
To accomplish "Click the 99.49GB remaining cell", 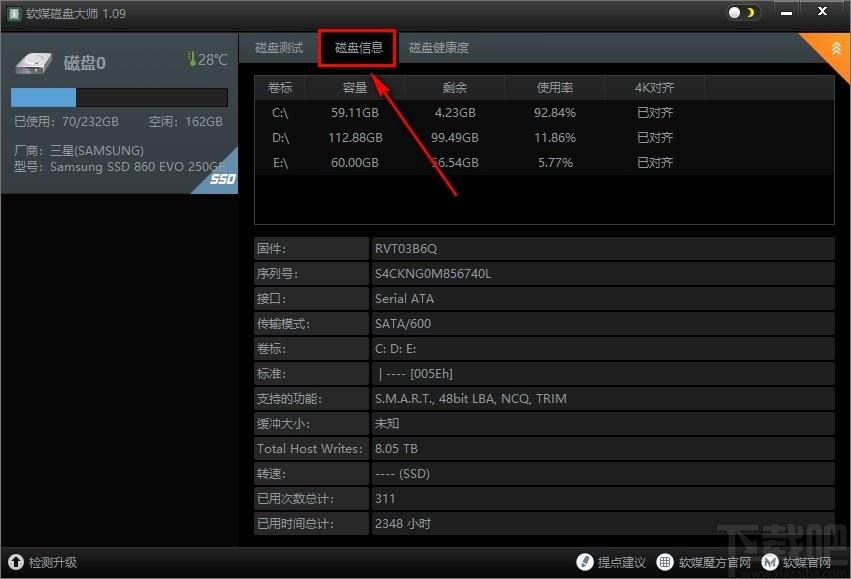I will pyautogui.click(x=455, y=138).
